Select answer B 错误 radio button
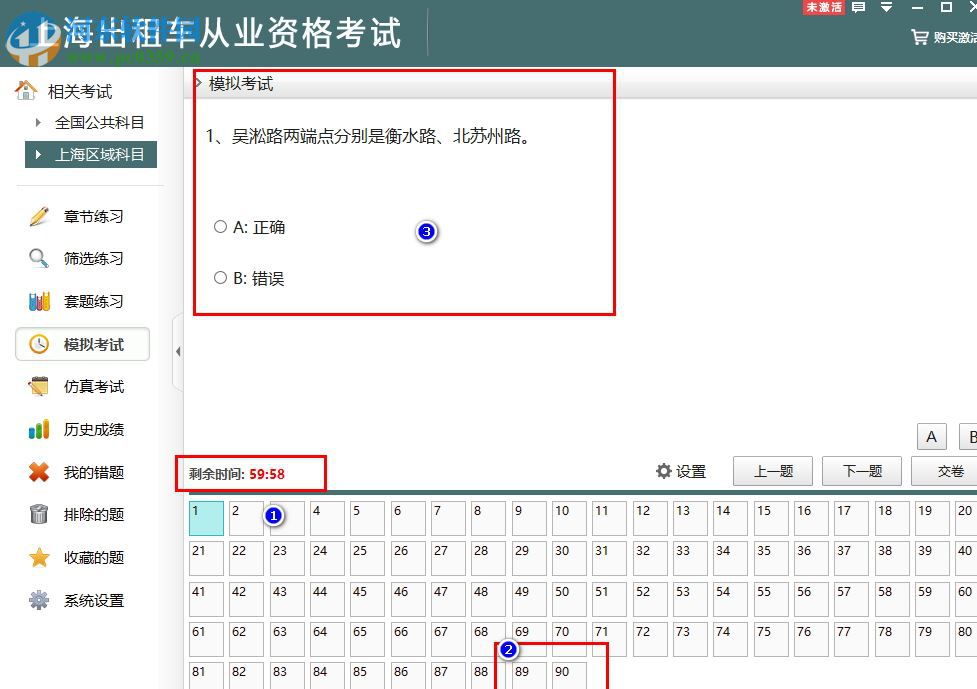Screen dimensions: 977x689 (220, 277)
